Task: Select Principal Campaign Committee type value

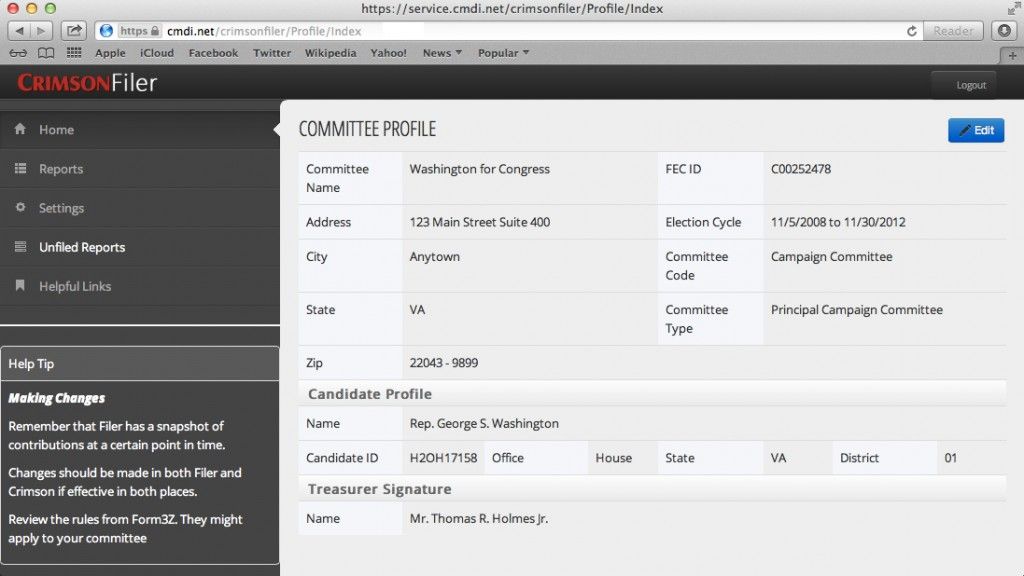Action: [856, 310]
